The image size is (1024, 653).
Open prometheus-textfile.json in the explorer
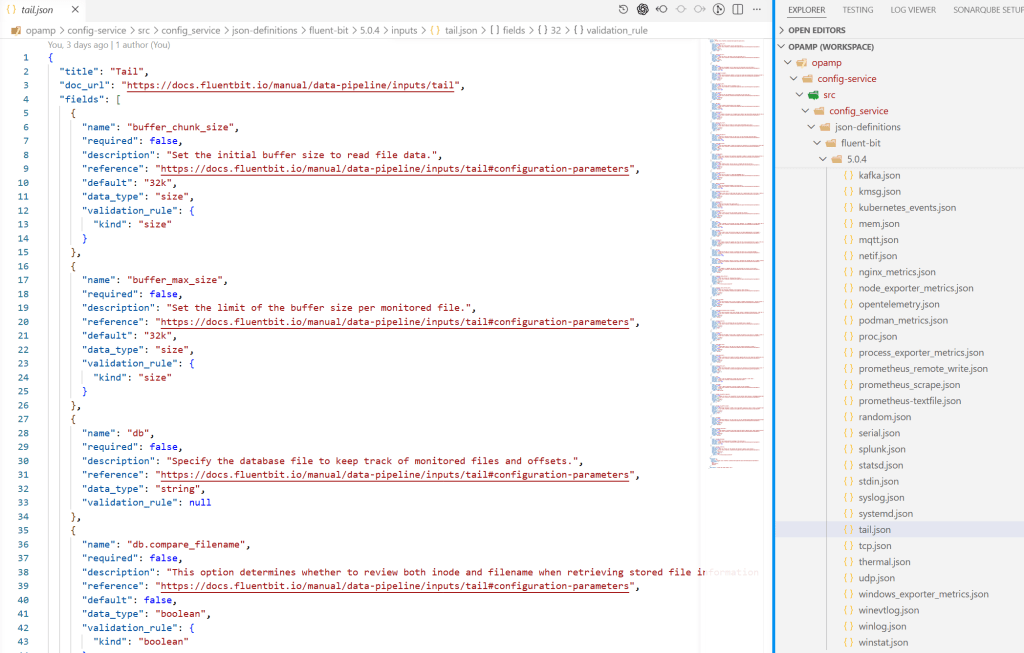coord(910,401)
